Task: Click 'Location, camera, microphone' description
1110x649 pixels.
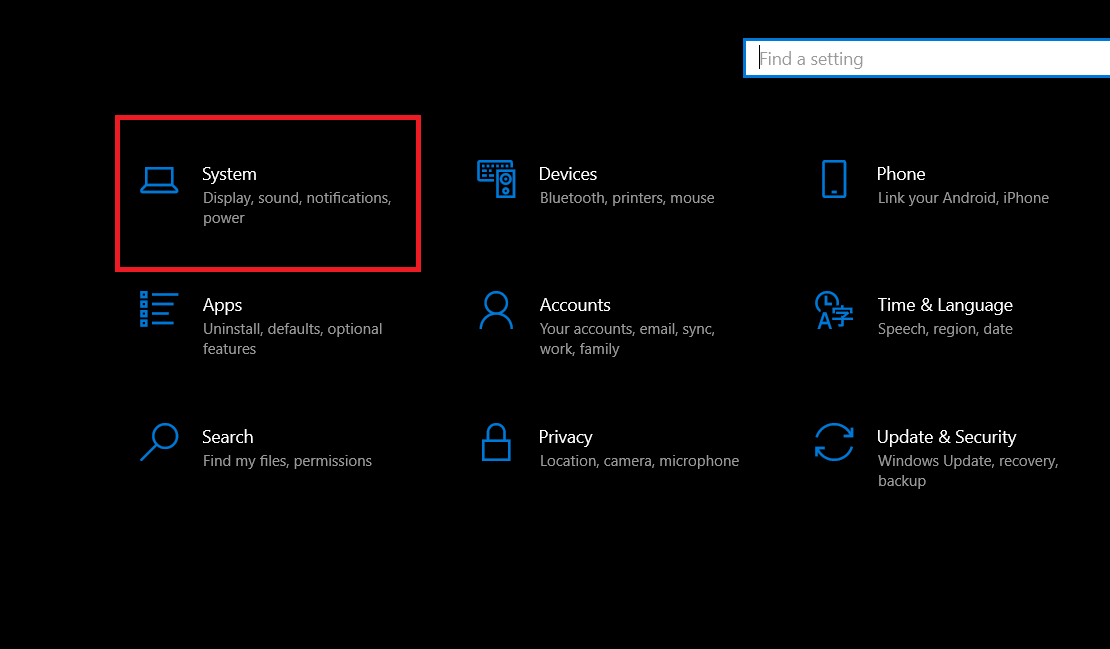Action: click(x=639, y=461)
